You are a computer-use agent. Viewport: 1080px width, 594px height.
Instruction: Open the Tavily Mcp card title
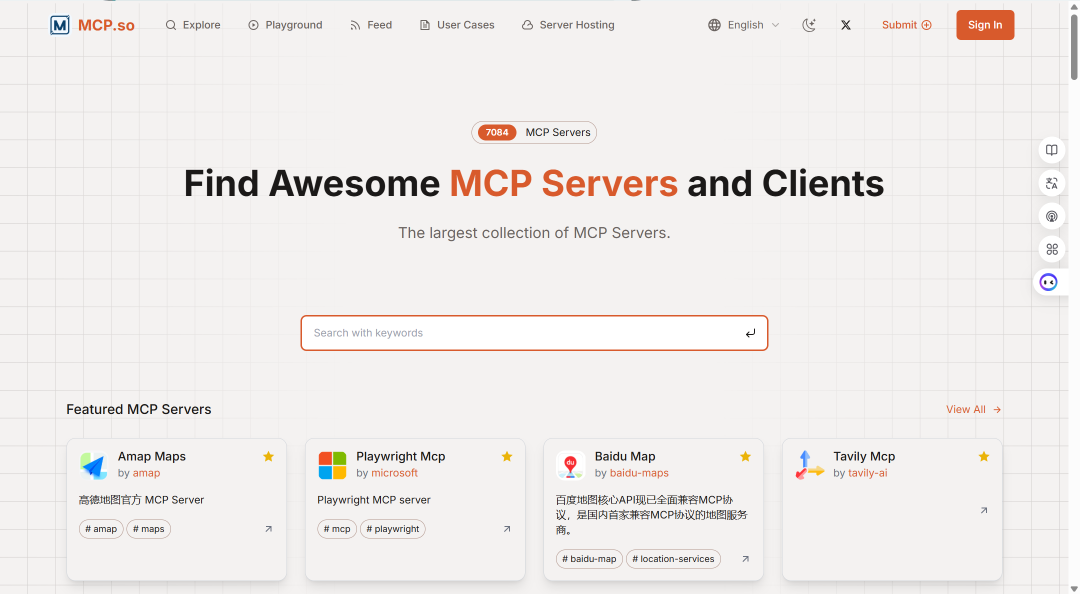pyautogui.click(x=864, y=456)
